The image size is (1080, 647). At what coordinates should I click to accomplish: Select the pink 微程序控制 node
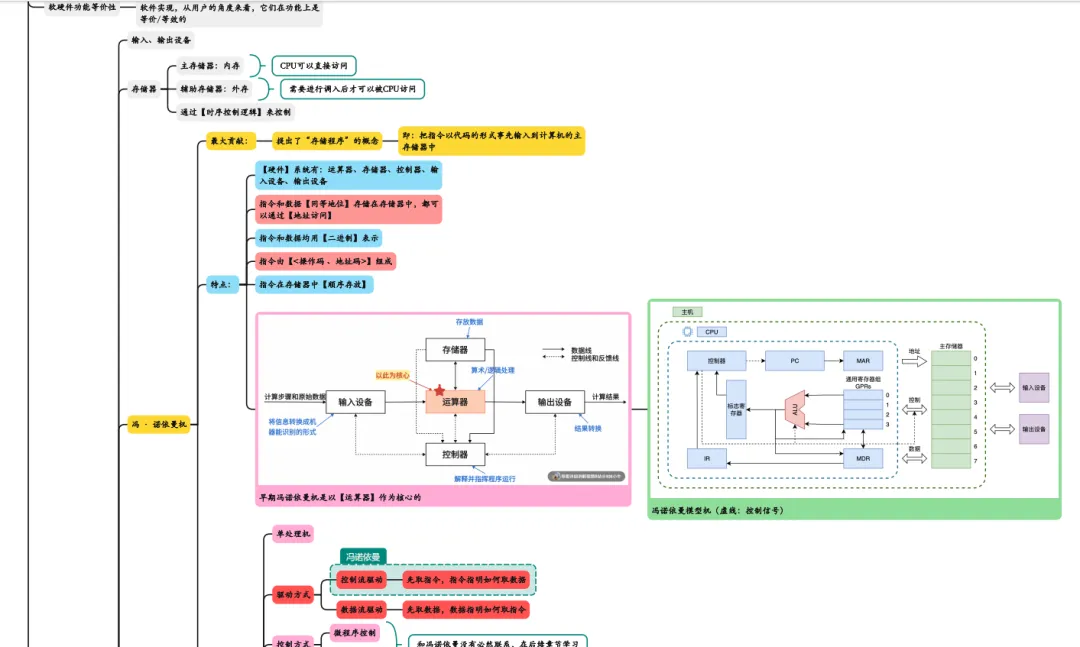(355, 633)
